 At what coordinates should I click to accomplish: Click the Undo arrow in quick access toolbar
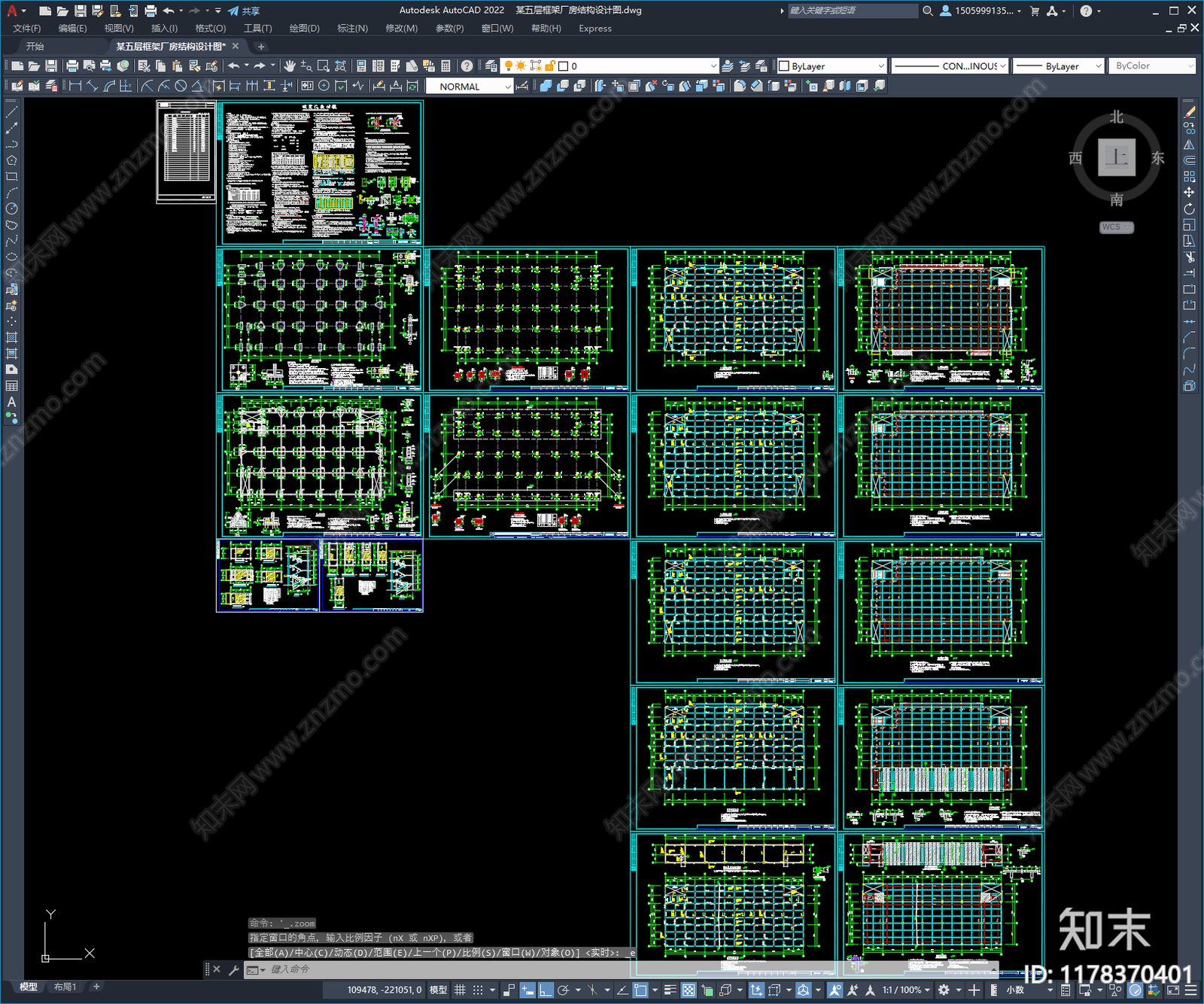coord(169,11)
